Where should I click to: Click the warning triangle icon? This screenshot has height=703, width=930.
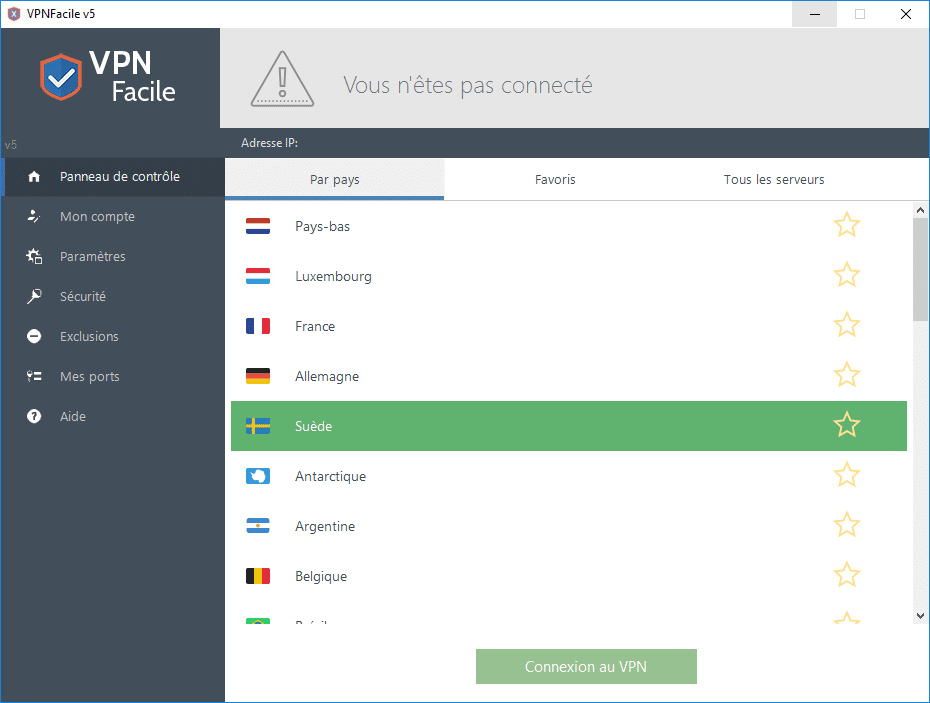[282, 78]
